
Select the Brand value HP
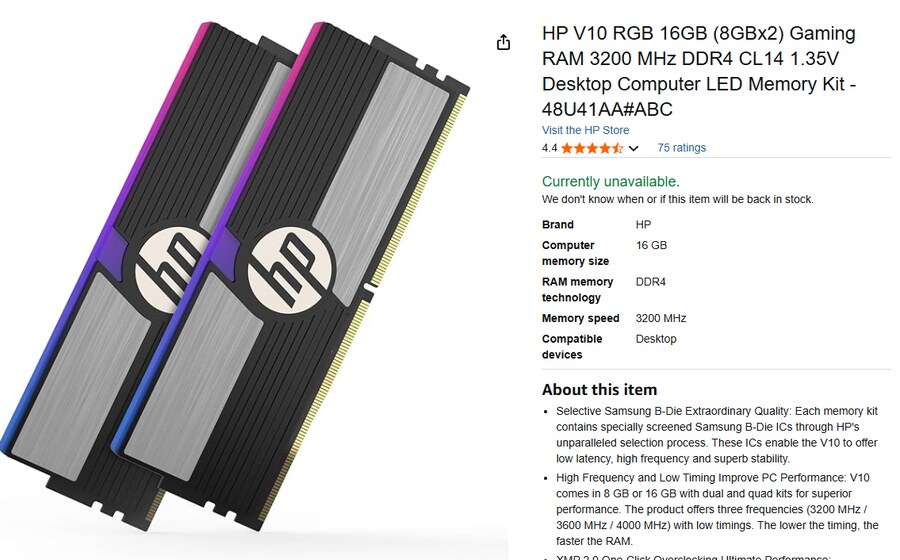pos(643,224)
